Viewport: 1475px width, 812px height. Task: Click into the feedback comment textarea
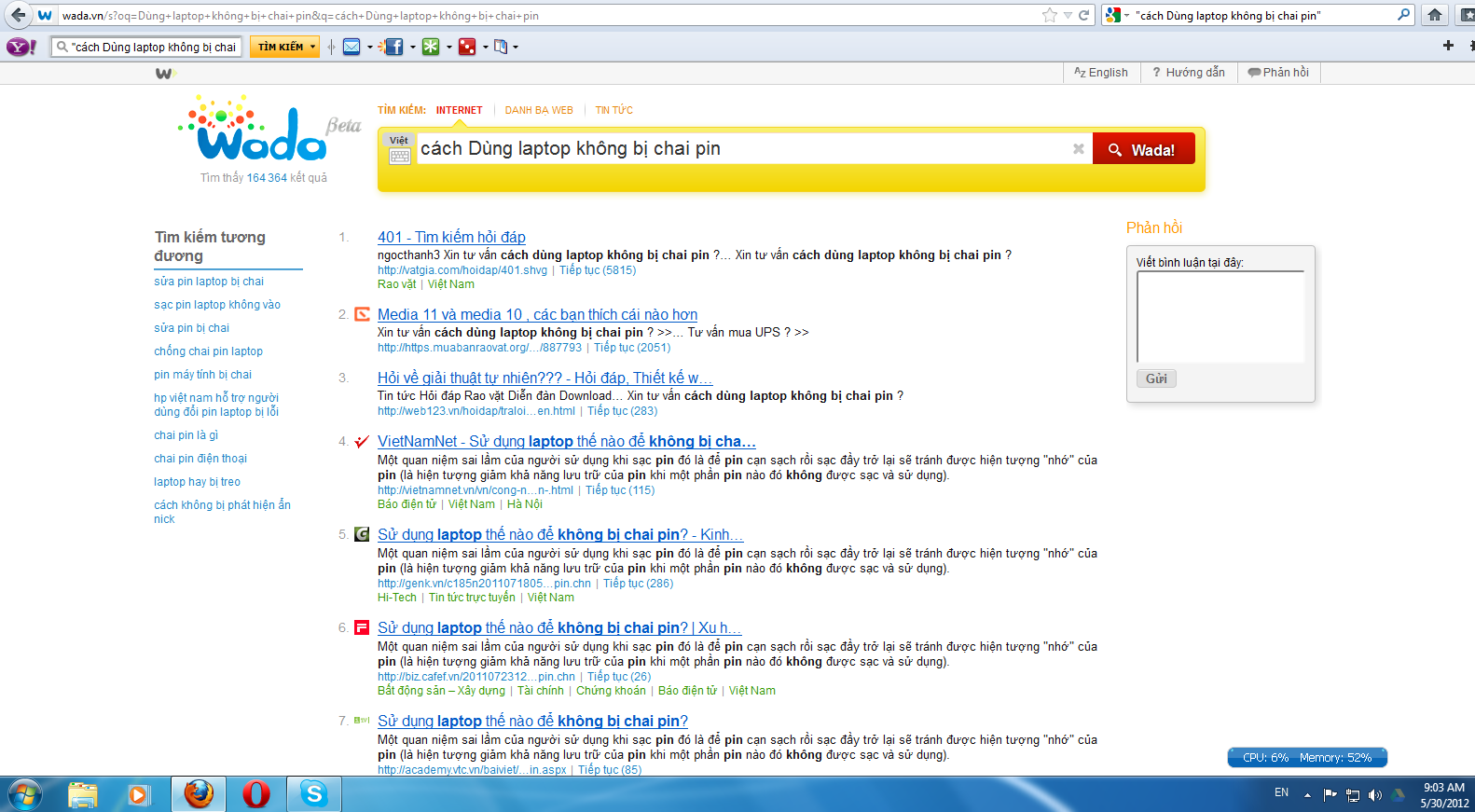1220,317
